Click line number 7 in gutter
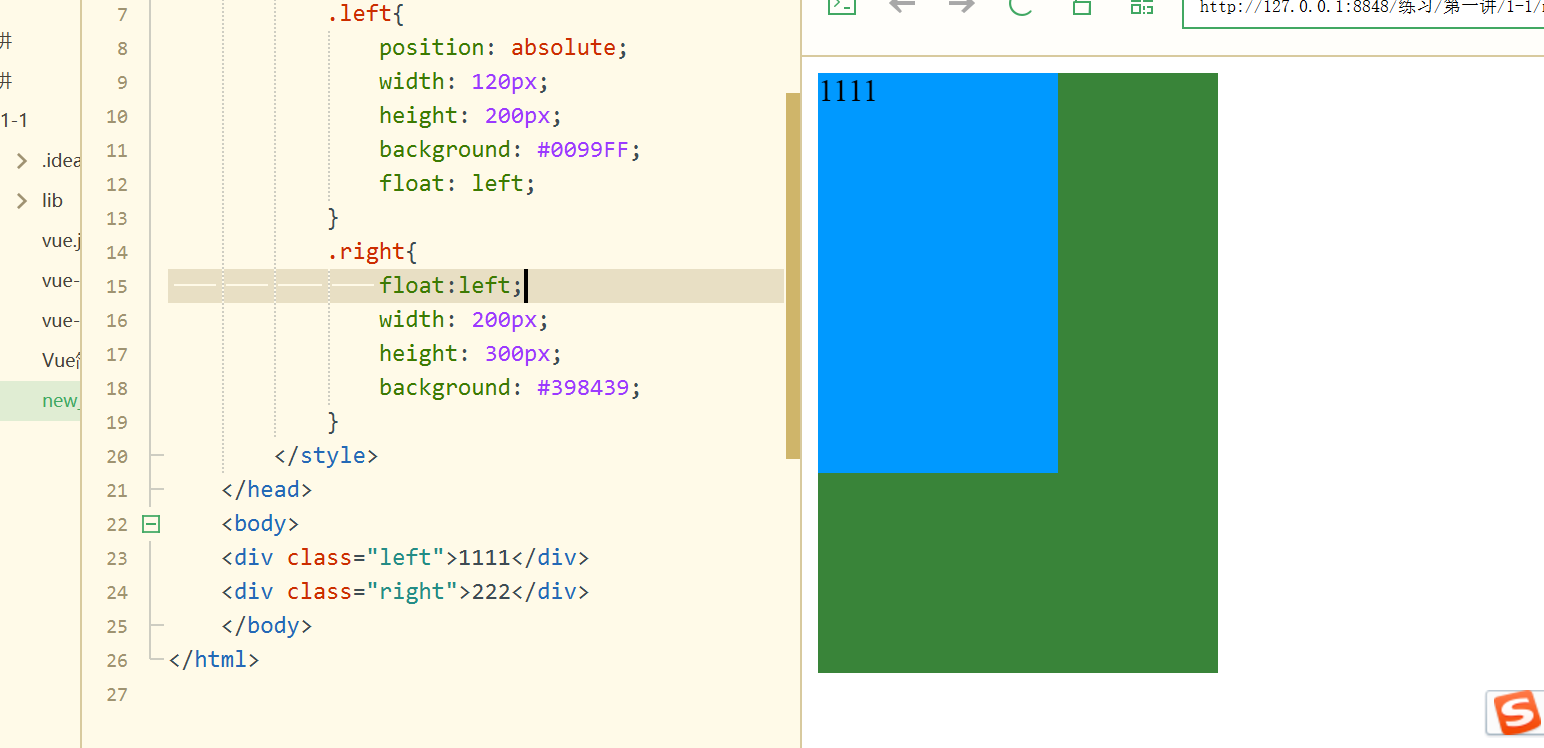The width and height of the screenshot is (1544, 748). pyautogui.click(x=122, y=15)
